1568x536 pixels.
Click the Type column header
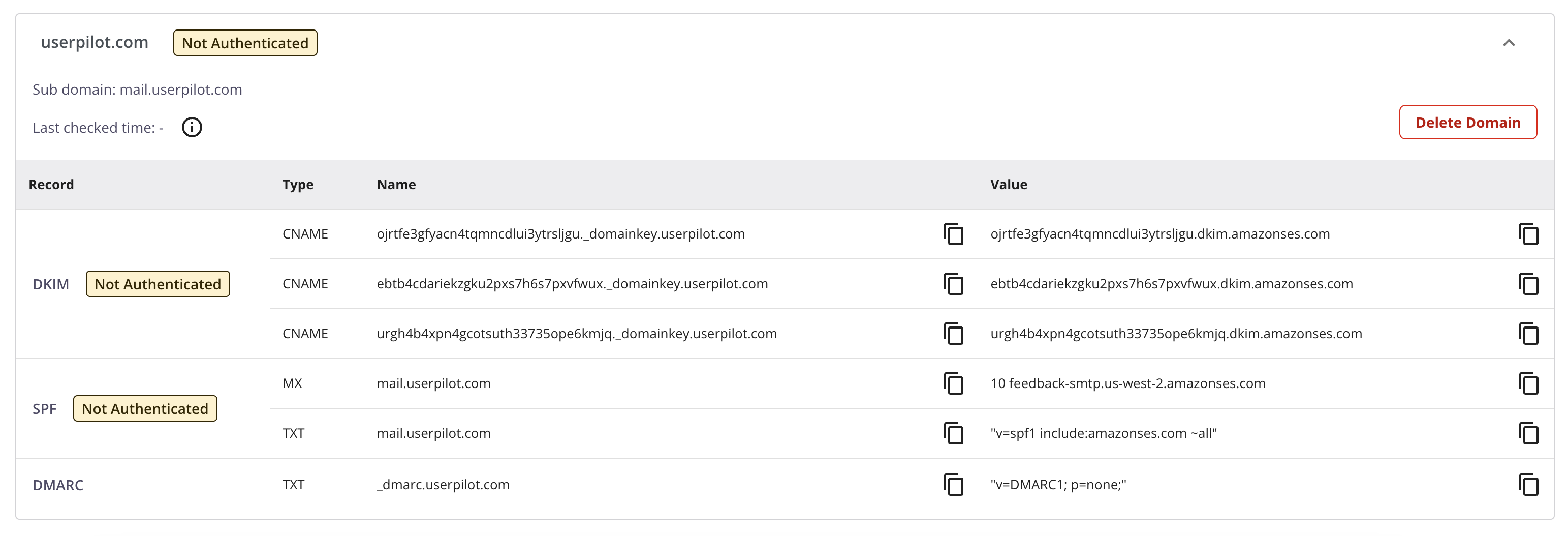click(x=298, y=185)
